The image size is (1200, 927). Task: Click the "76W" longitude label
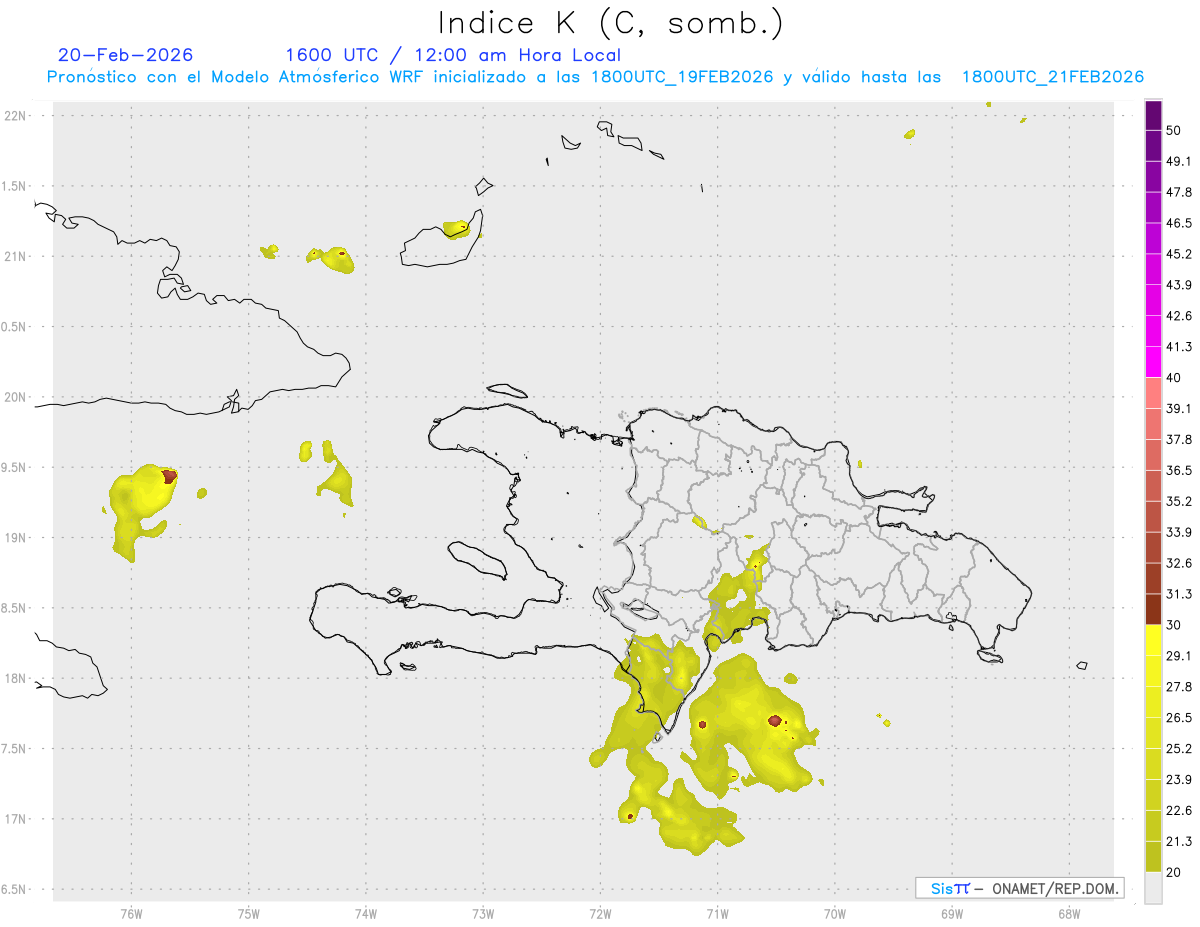(131, 913)
